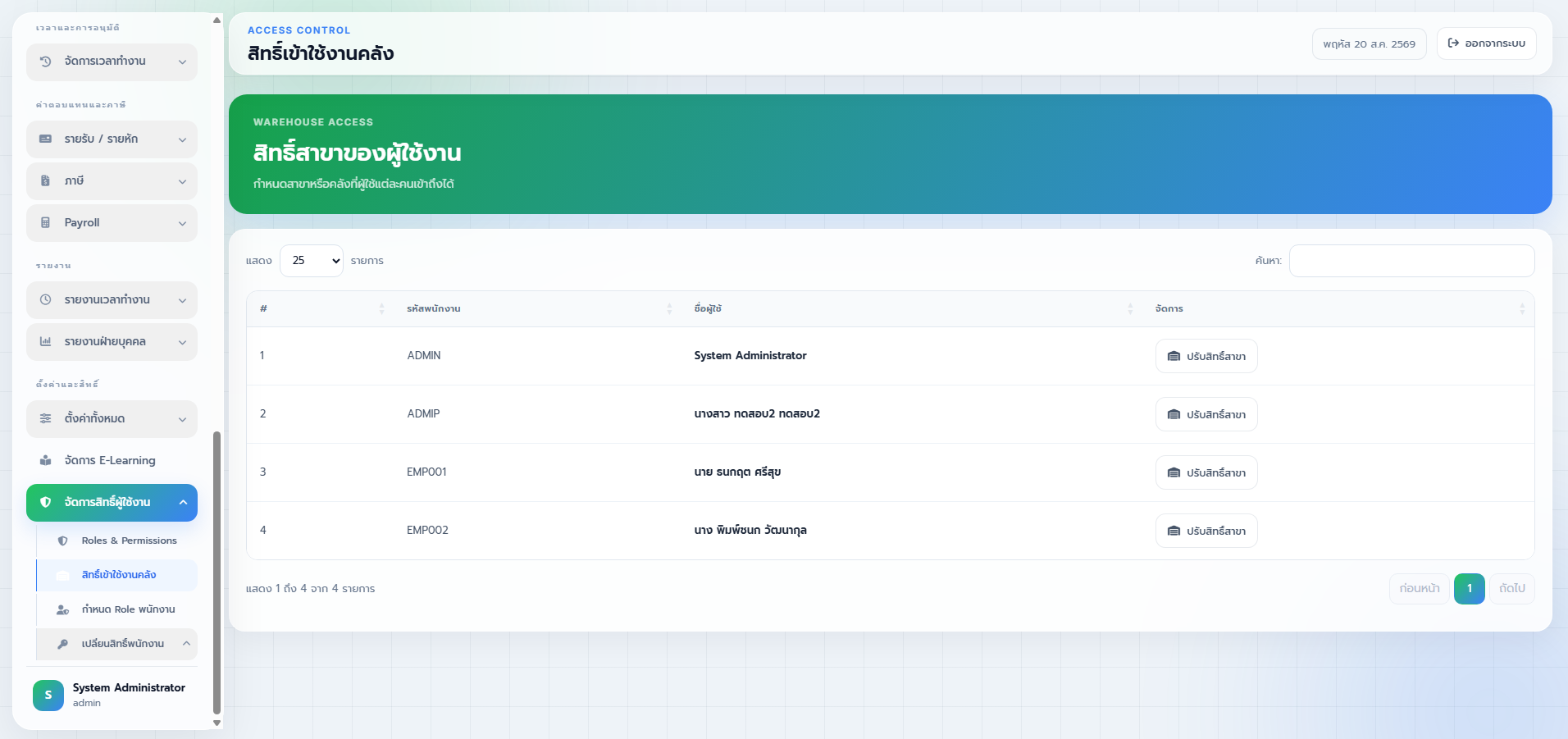Click the sidebar vertical scrollbar thumb
Viewport: 1568px width, 739px height.
click(x=217, y=572)
